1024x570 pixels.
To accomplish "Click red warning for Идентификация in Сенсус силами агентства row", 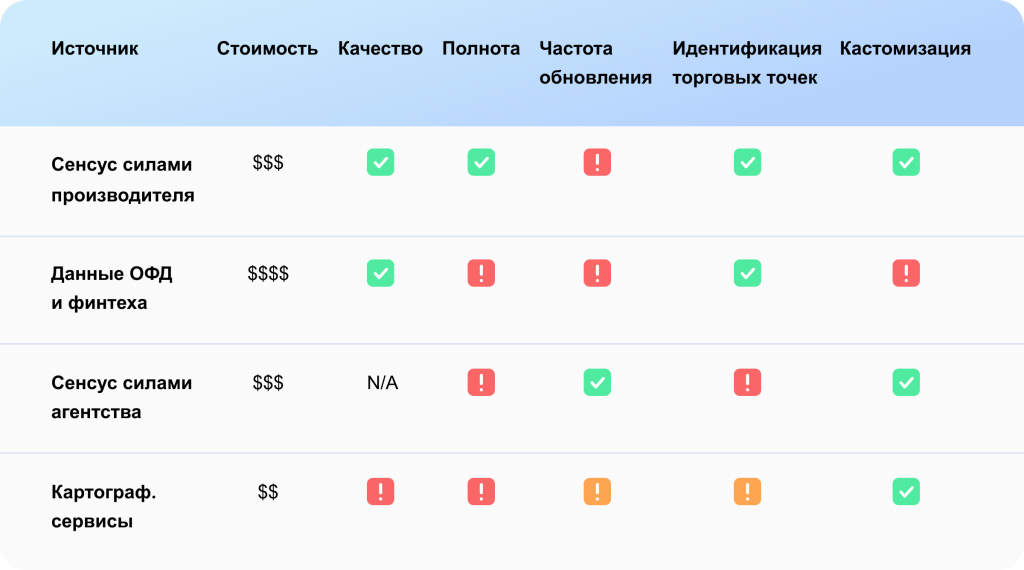I will (747, 382).
